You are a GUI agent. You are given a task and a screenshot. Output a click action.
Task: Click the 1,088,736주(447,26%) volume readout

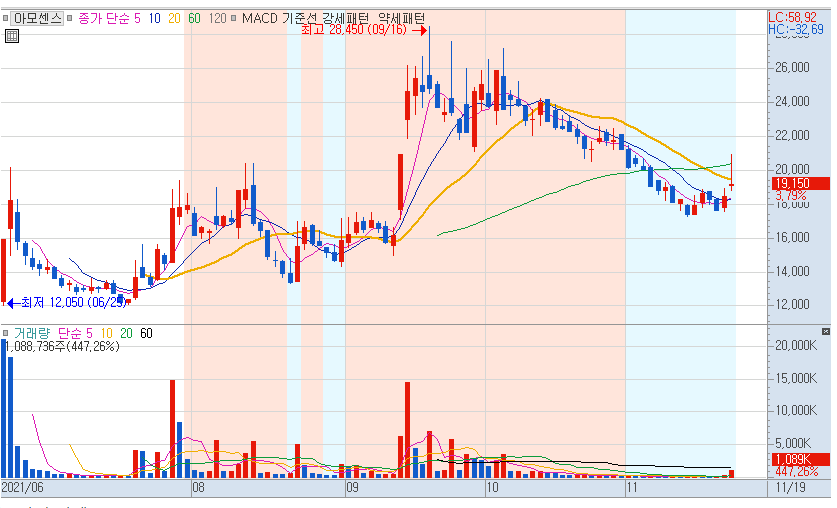point(62,346)
